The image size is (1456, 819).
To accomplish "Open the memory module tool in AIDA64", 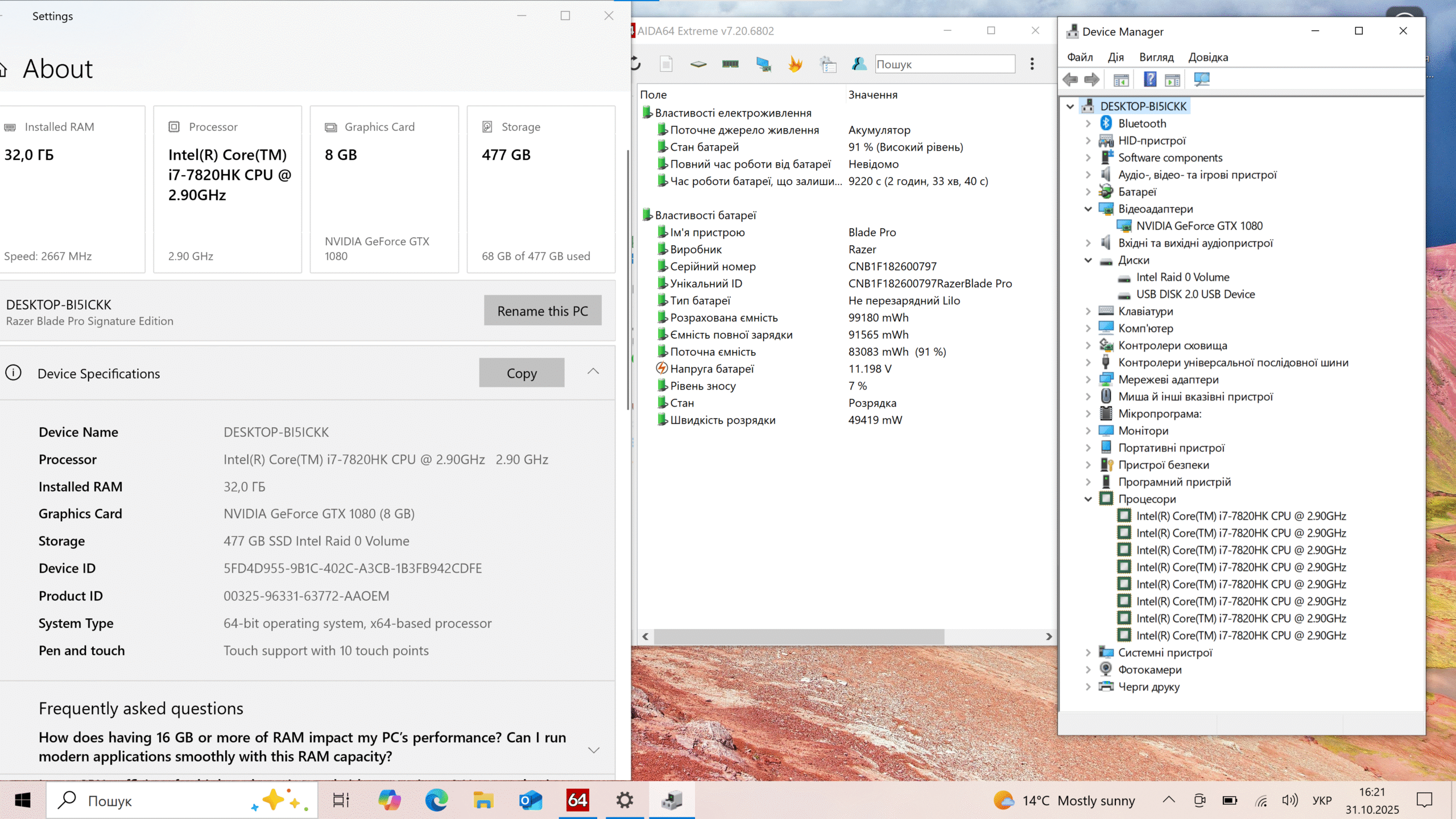I will (x=730, y=64).
